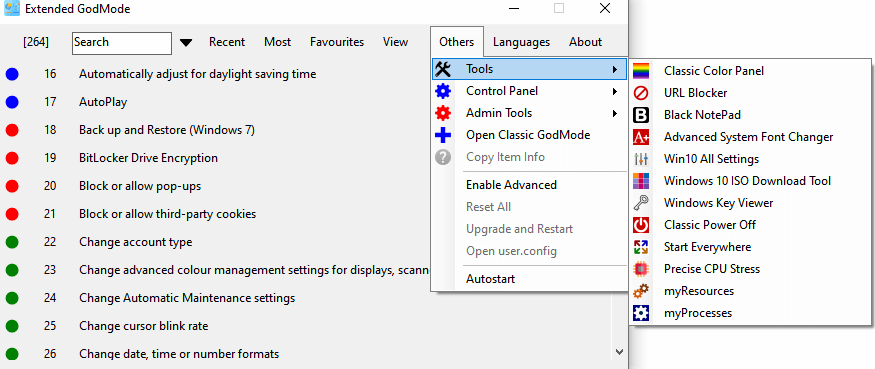Click the Start Everywhere arrows icon
The width and height of the screenshot is (875, 369).
tap(641, 247)
